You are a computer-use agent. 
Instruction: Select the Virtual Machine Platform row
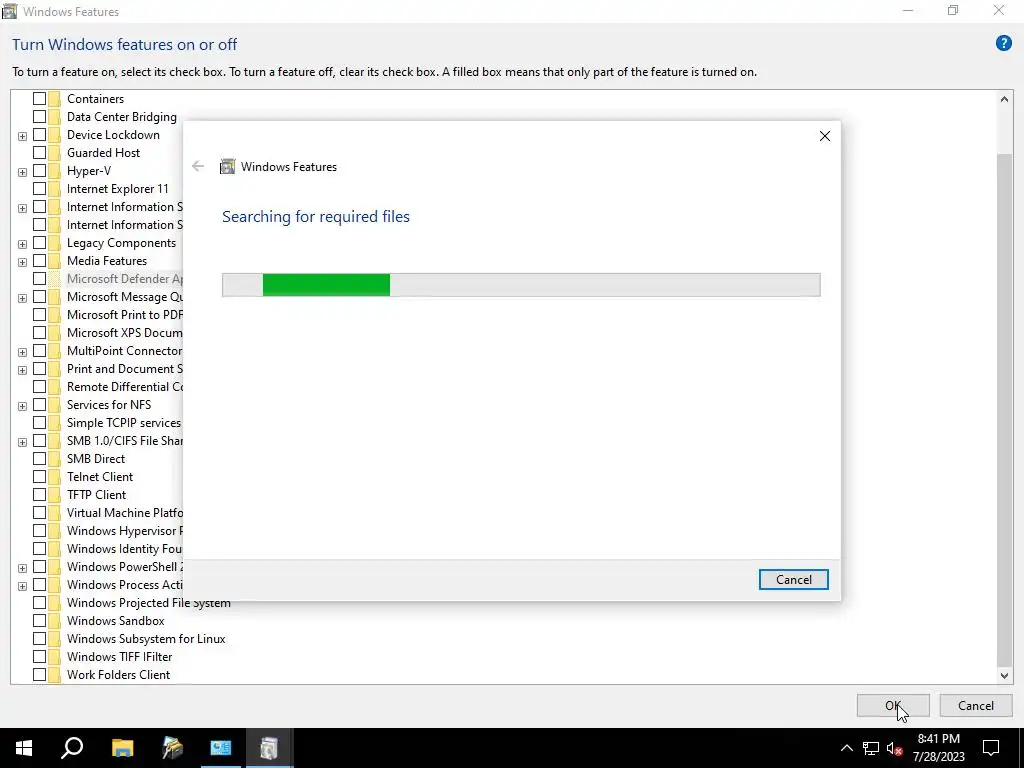124,513
